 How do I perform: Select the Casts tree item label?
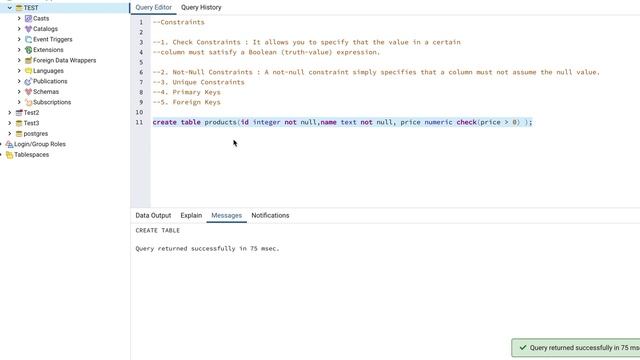pyautogui.click(x=41, y=18)
